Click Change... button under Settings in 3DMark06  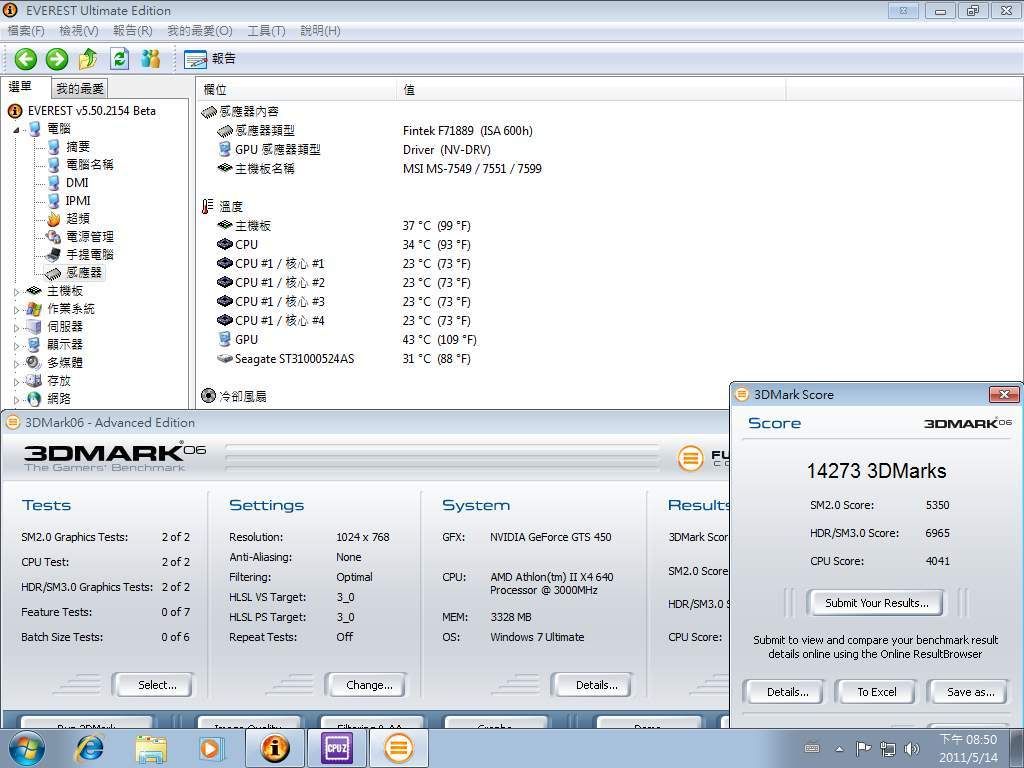click(366, 685)
